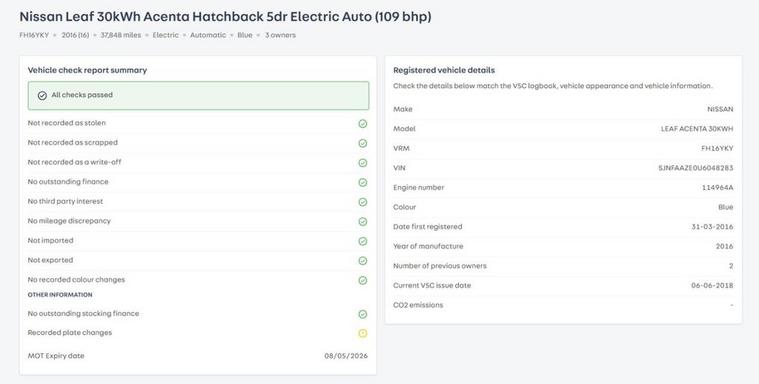Viewport: 759px width, 384px height.
Task: Click the Colour value 'Blue' in details
Action: click(x=726, y=207)
